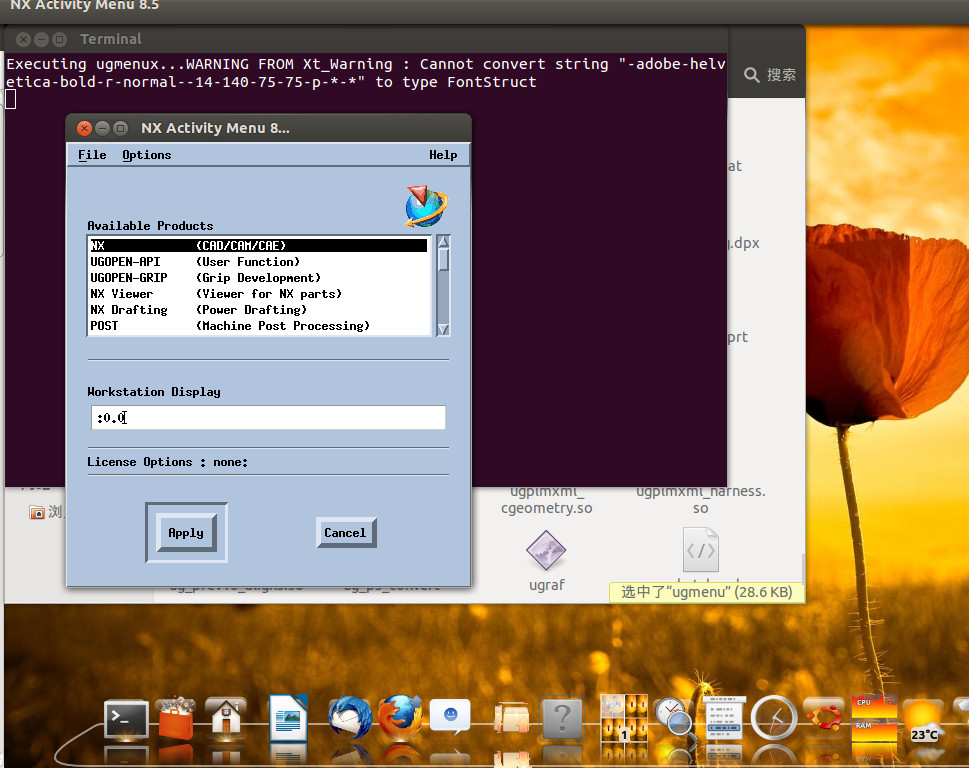Click the NX globe logo in dialog

pyautogui.click(x=426, y=206)
